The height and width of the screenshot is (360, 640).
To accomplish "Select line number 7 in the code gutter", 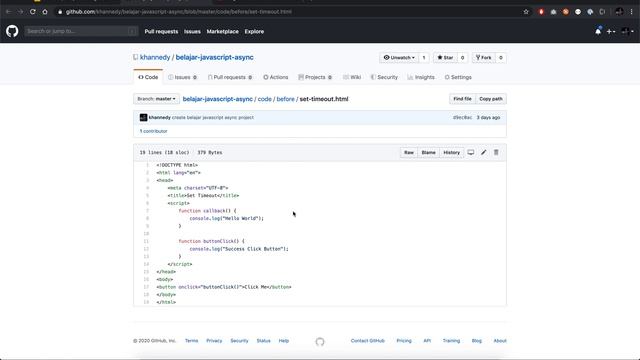I will coord(147,211).
